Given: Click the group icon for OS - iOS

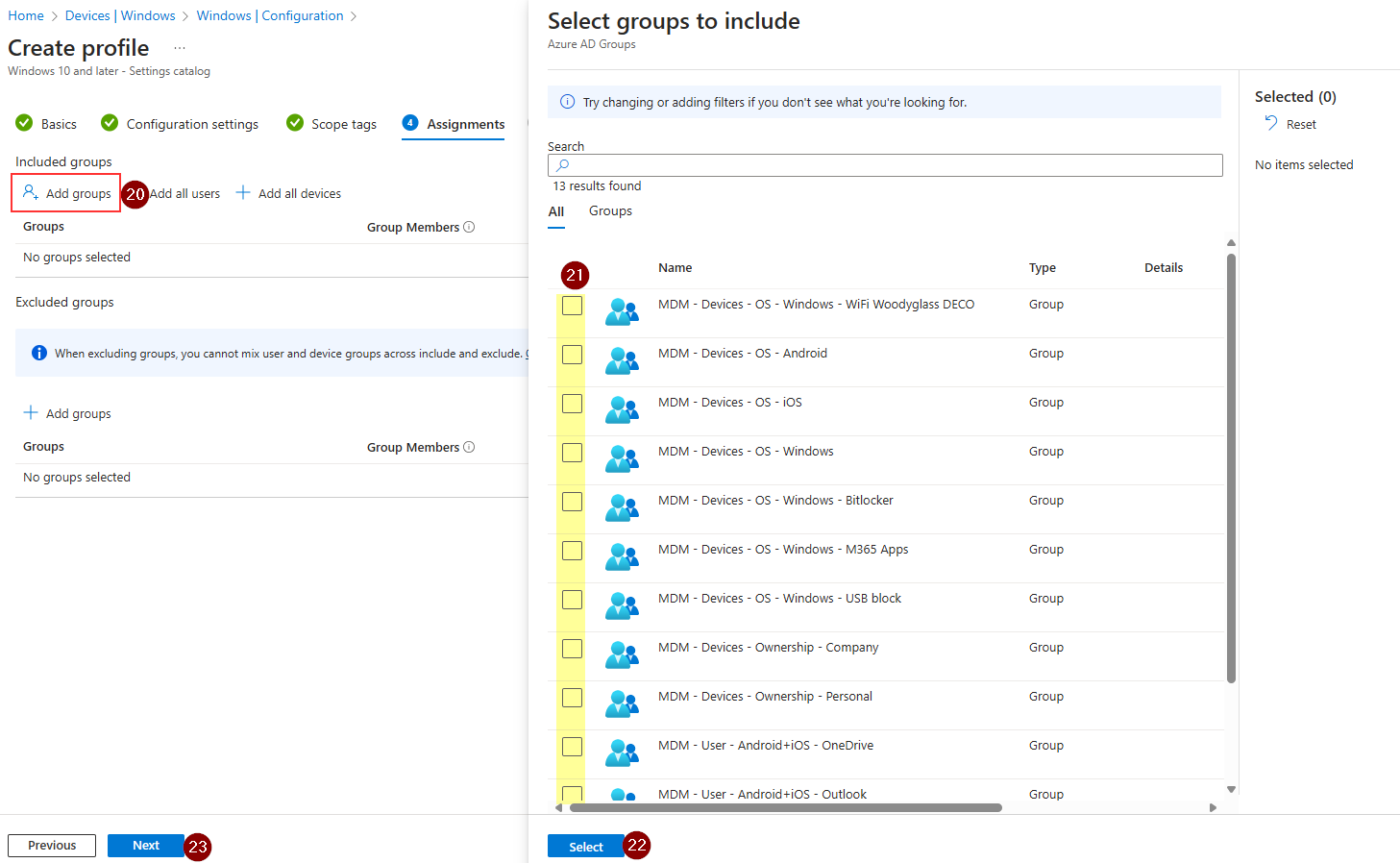Looking at the screenshot, I should [622, 410].
